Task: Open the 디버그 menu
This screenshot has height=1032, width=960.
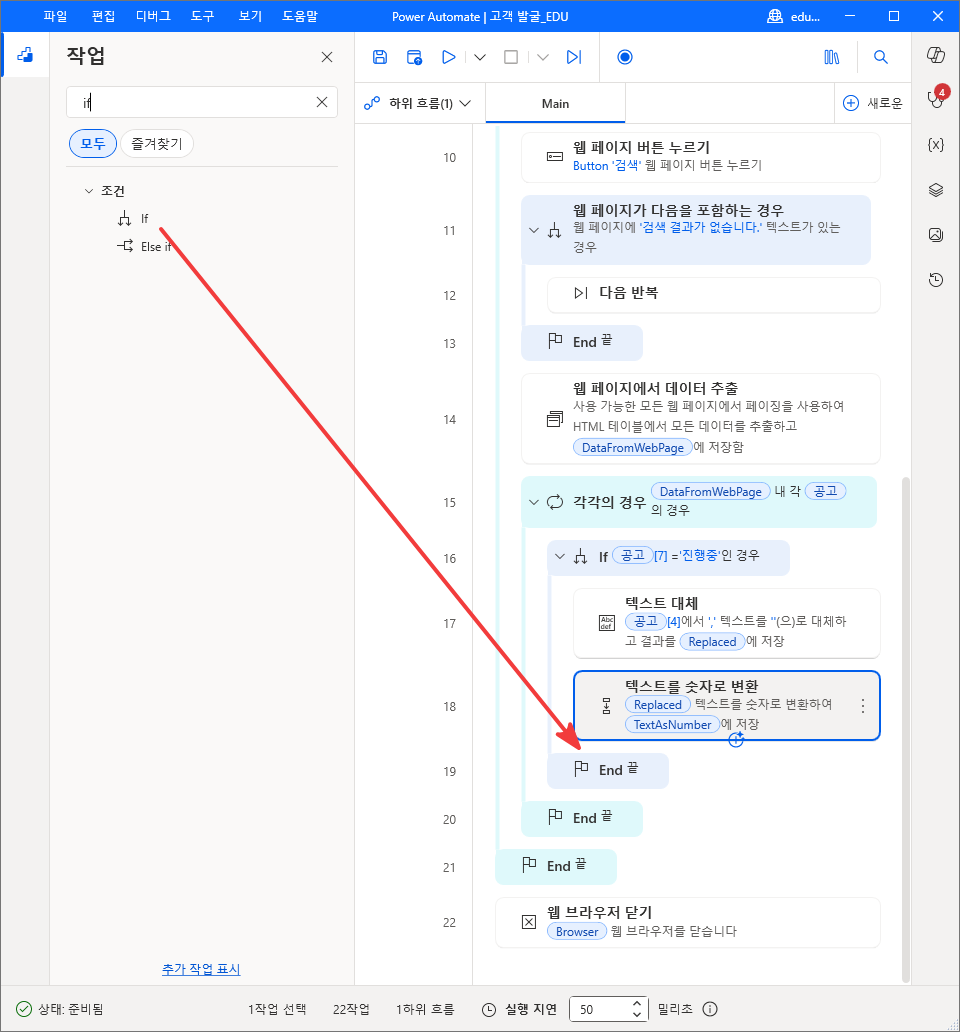Action: tap(153, 16)
